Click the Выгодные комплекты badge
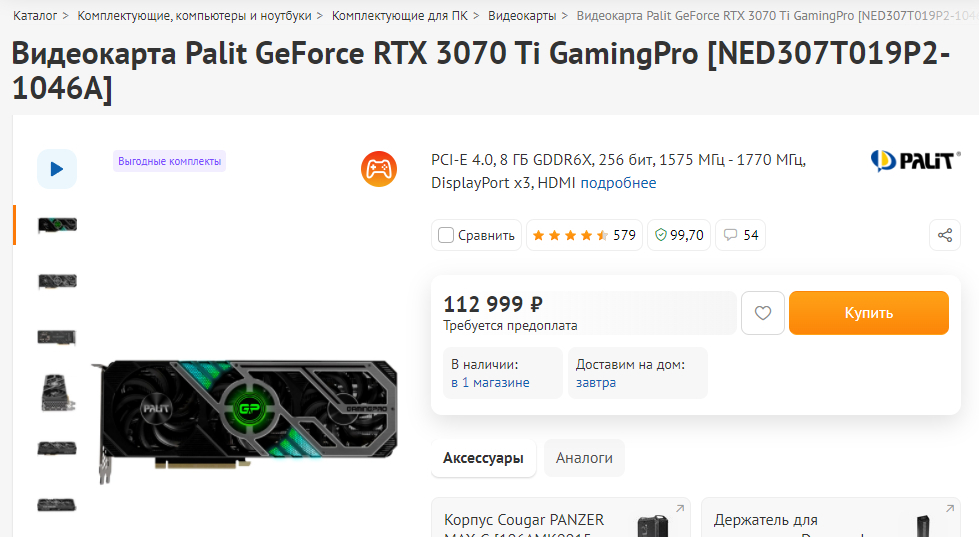Screen dimensions: 979x537 (x=169, y=161)
